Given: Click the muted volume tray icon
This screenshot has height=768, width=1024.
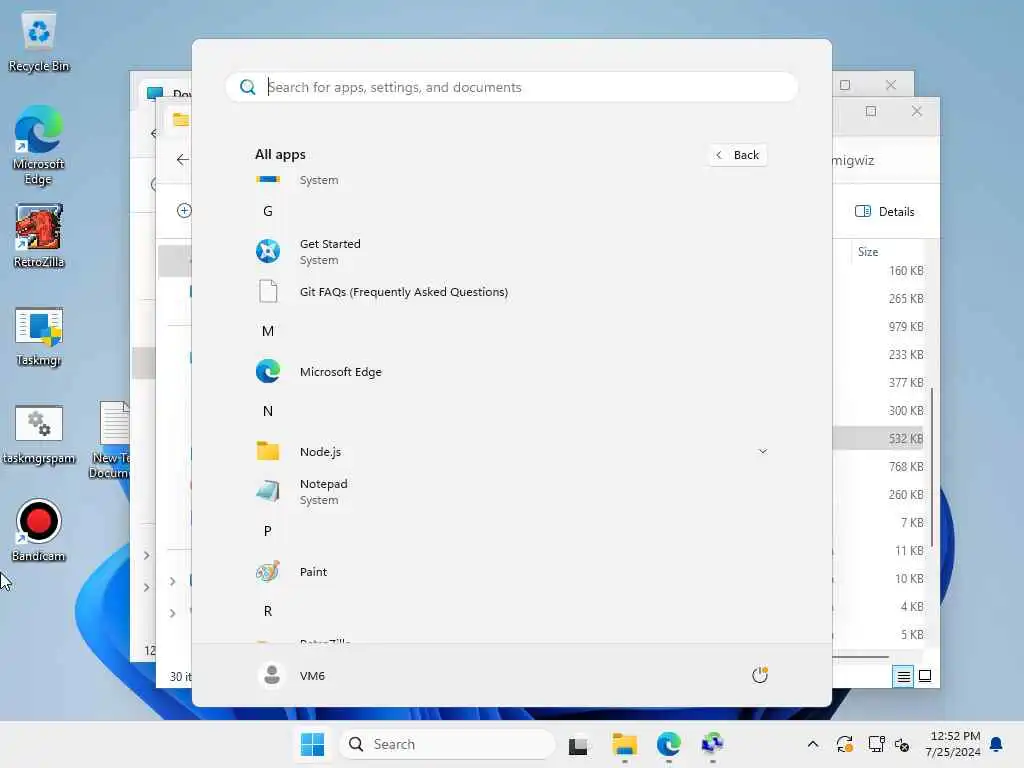Looking at the screenshot, I should (x=902, y=744).
